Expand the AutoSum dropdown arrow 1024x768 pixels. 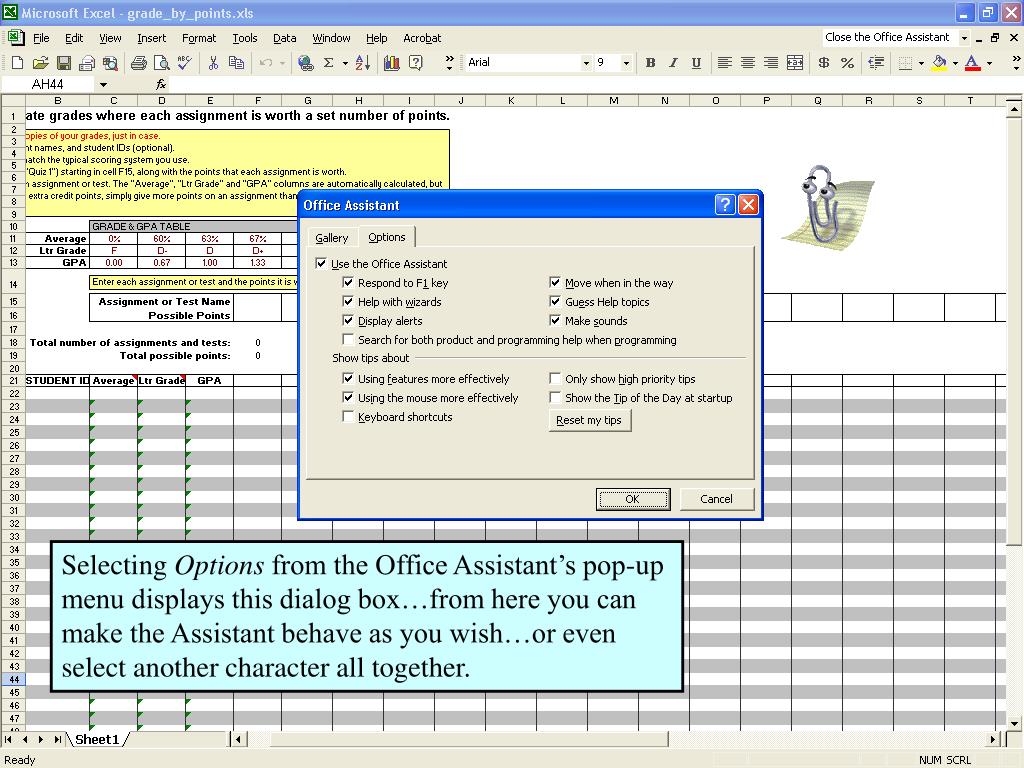(x=345, y=63)
